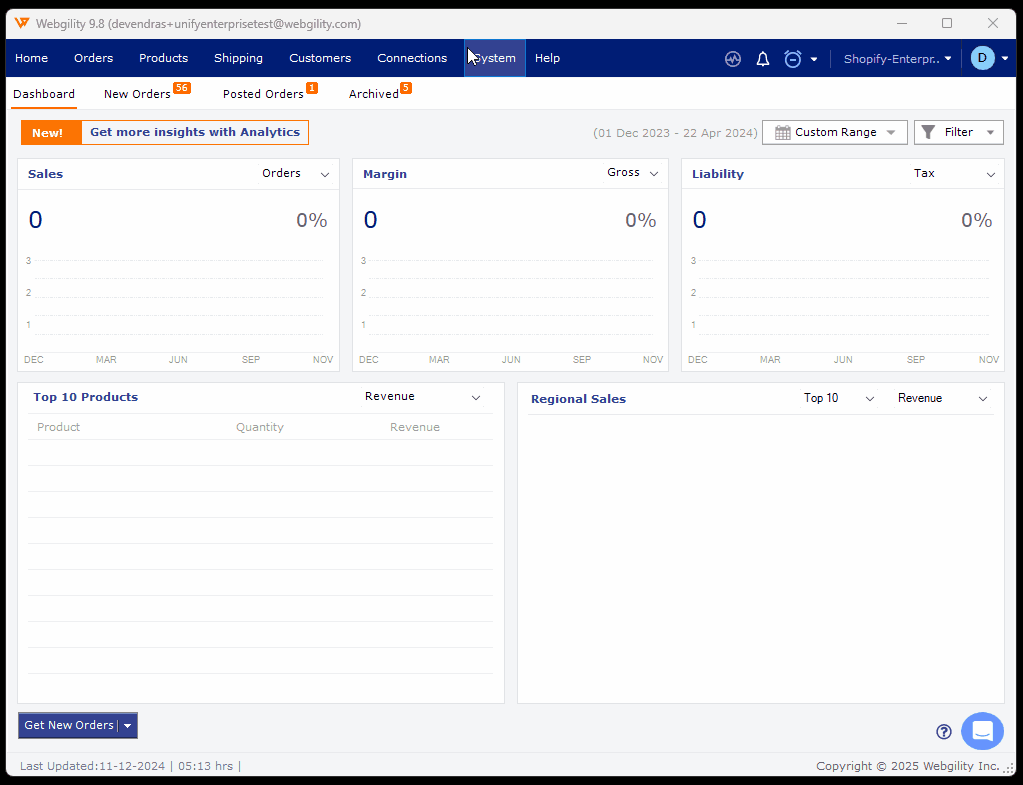Click the Revenue column header in Top 10 Products
Screen dimensions: 1023x785
(414, 427)
